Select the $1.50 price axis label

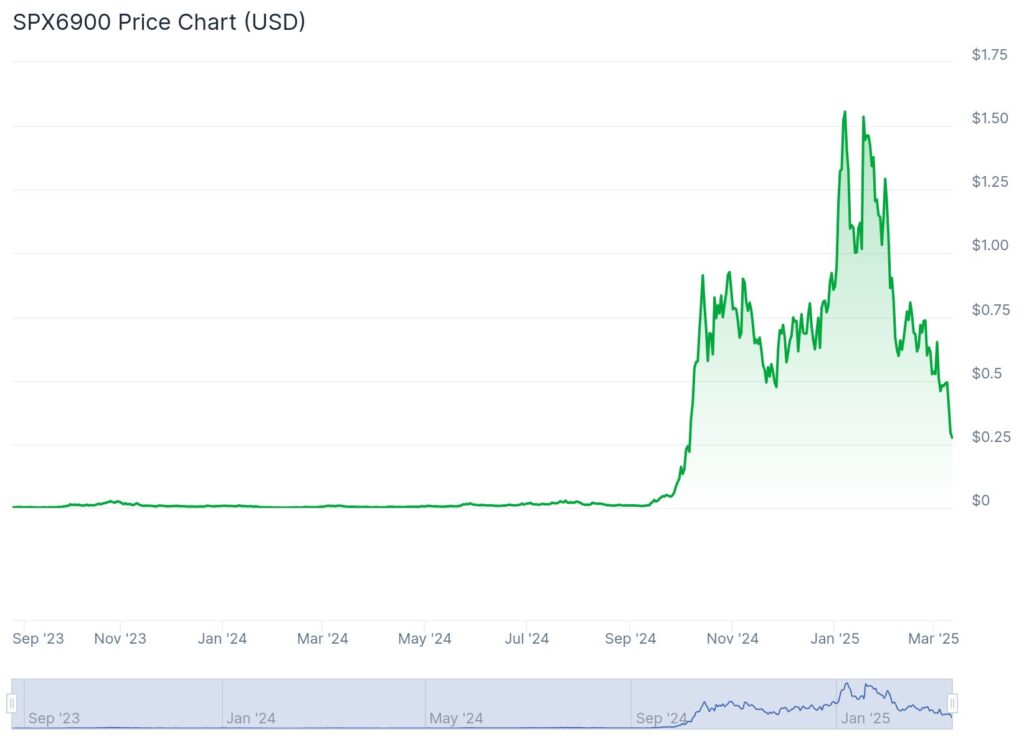pos(989,119)
